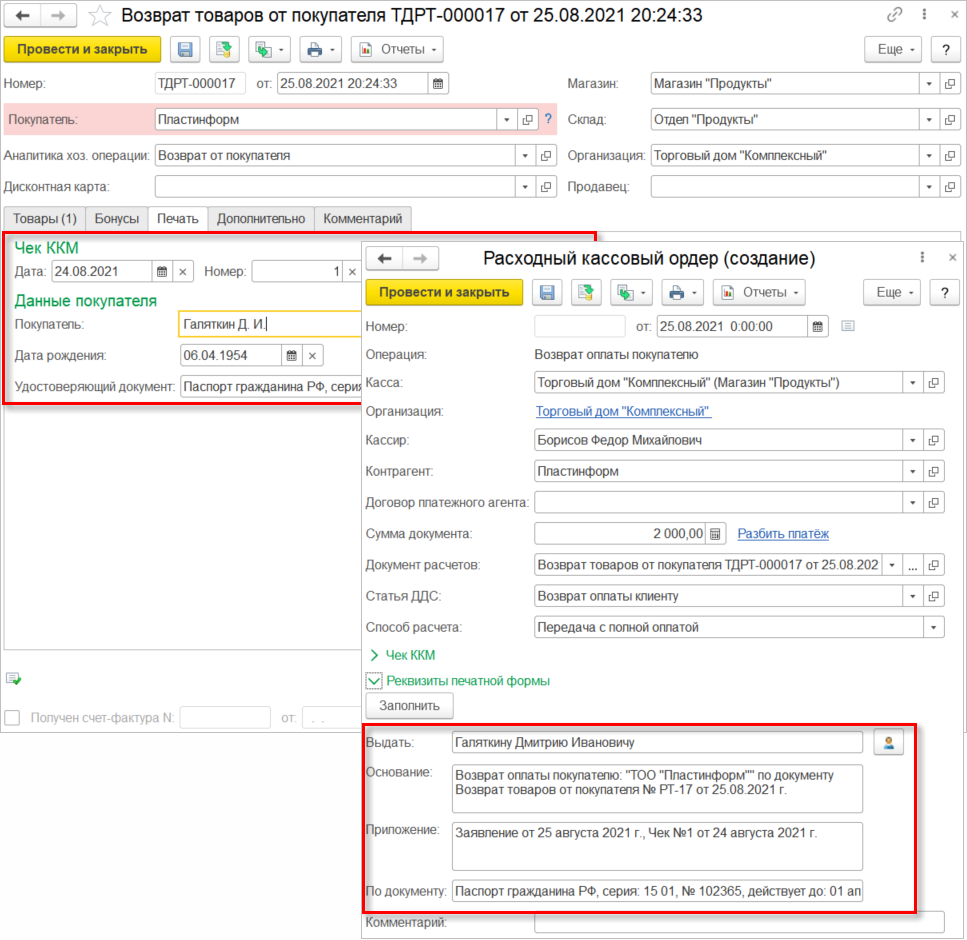Open help in the cash order window
Viewport: 967px width, 940px height.
tap(945, 292)
